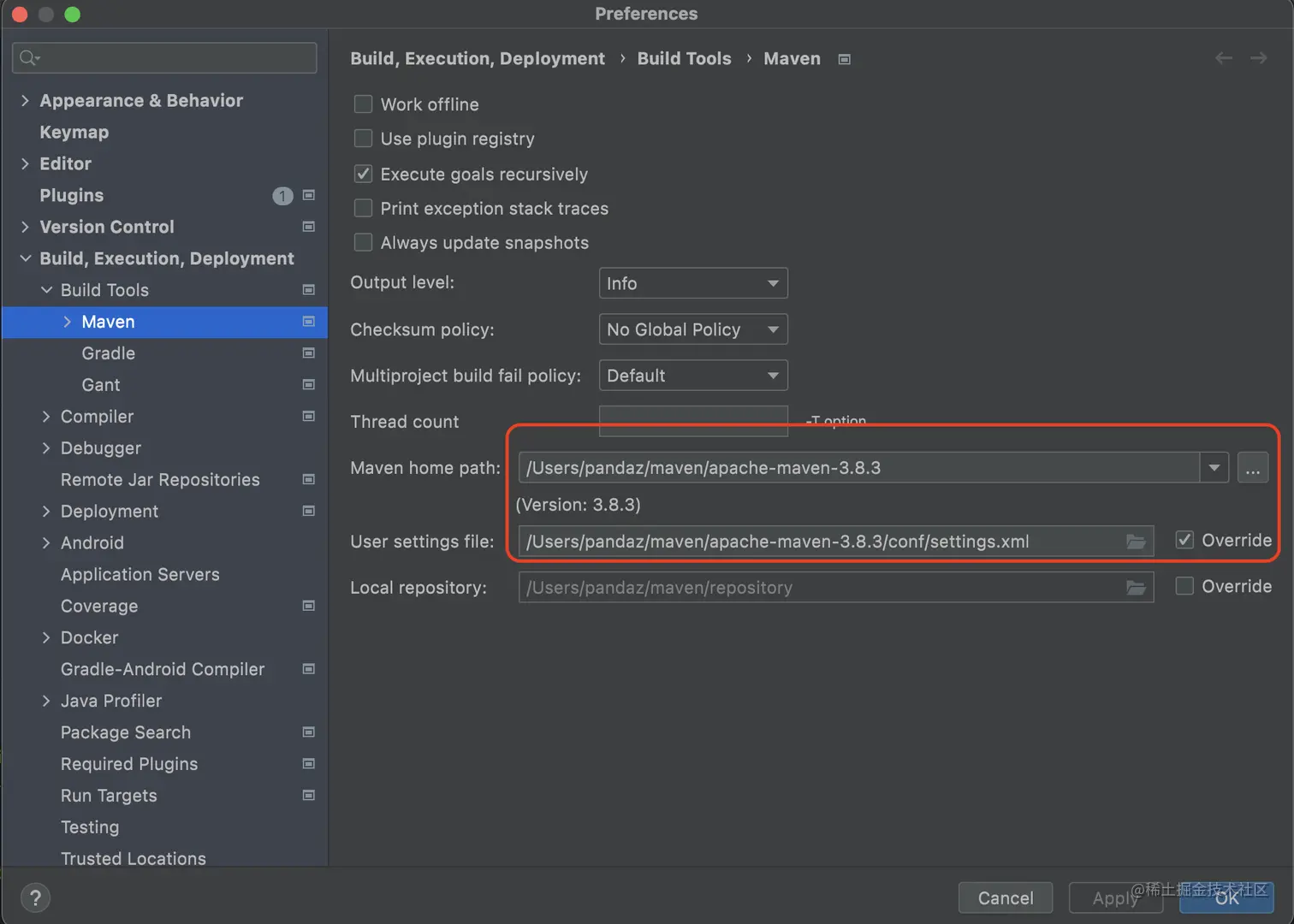Enable Print exception stack traces
Viewport: 1294px width, 924px height.
click(363, 208)
